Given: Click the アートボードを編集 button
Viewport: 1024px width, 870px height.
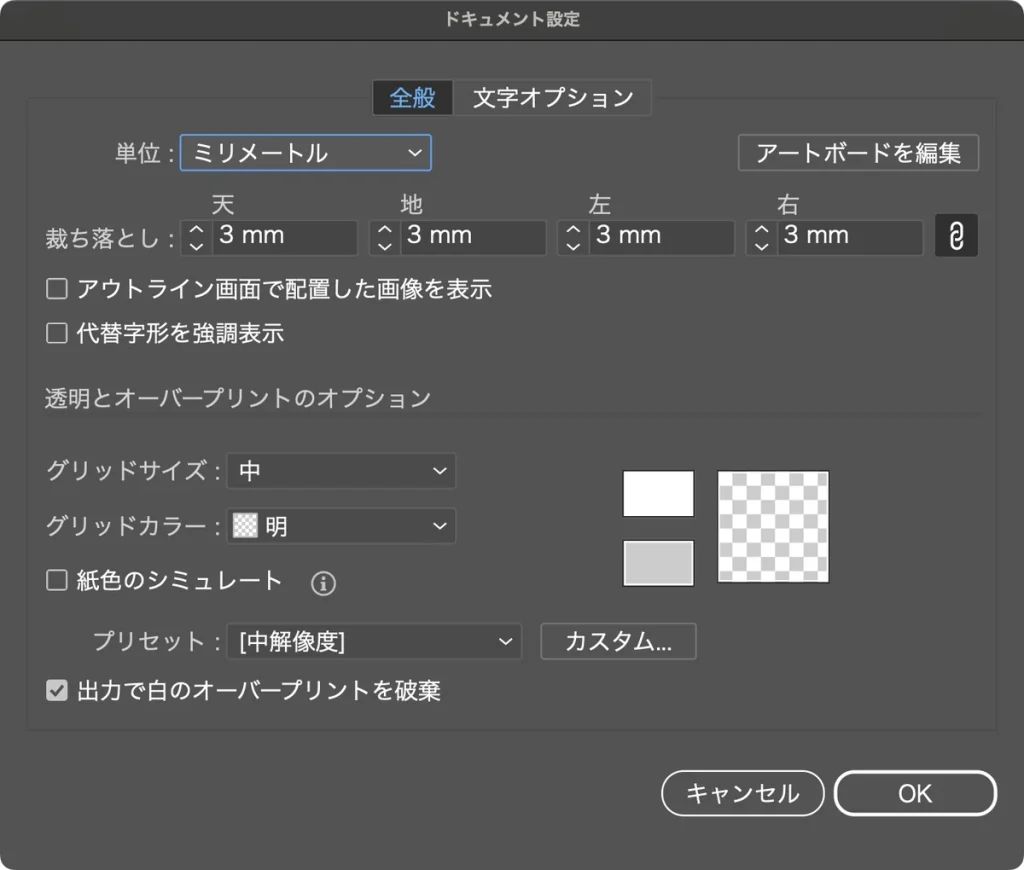Looking at the screenshot, I should click(x=858, y=153).
